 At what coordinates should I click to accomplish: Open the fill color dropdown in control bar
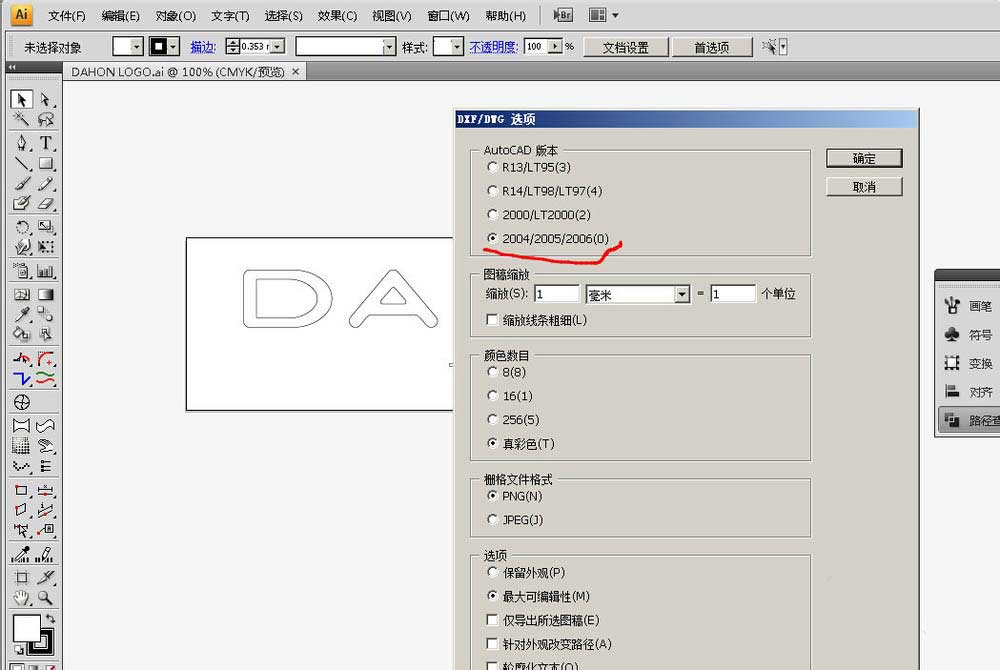tap(136, 47)
